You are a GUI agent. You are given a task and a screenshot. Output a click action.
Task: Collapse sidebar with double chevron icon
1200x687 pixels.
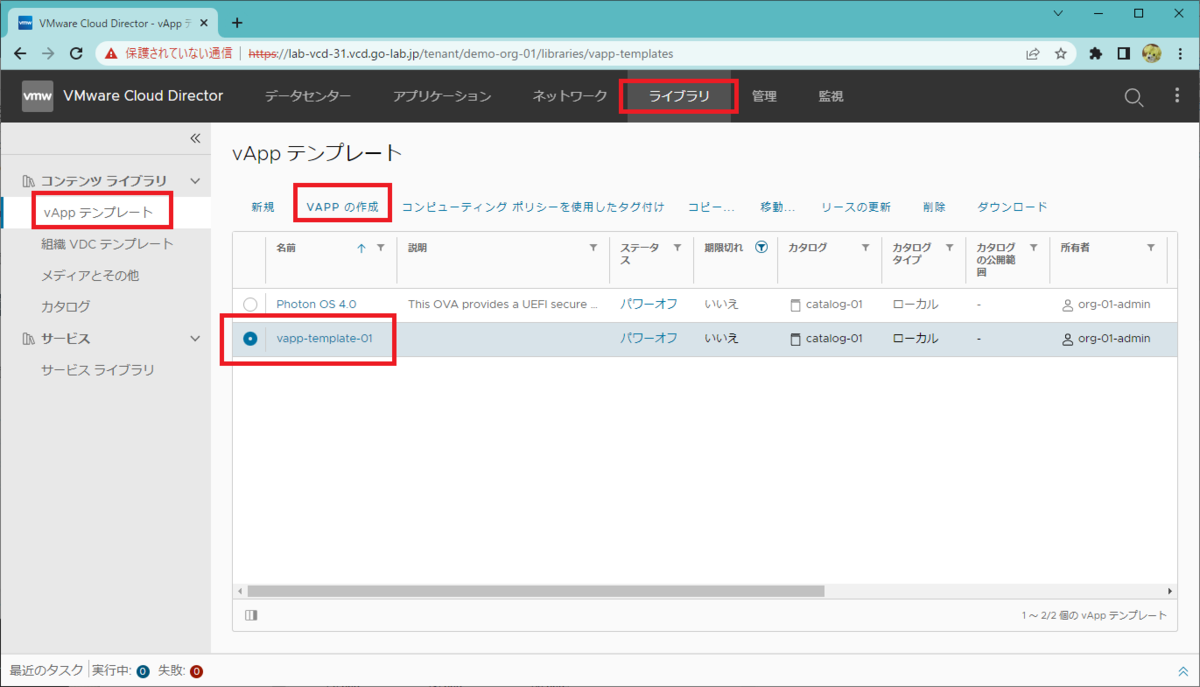(195, 138)
